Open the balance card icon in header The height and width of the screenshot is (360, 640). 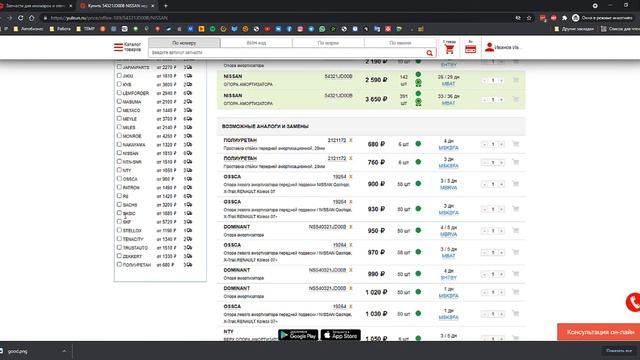tap(470, 49)
